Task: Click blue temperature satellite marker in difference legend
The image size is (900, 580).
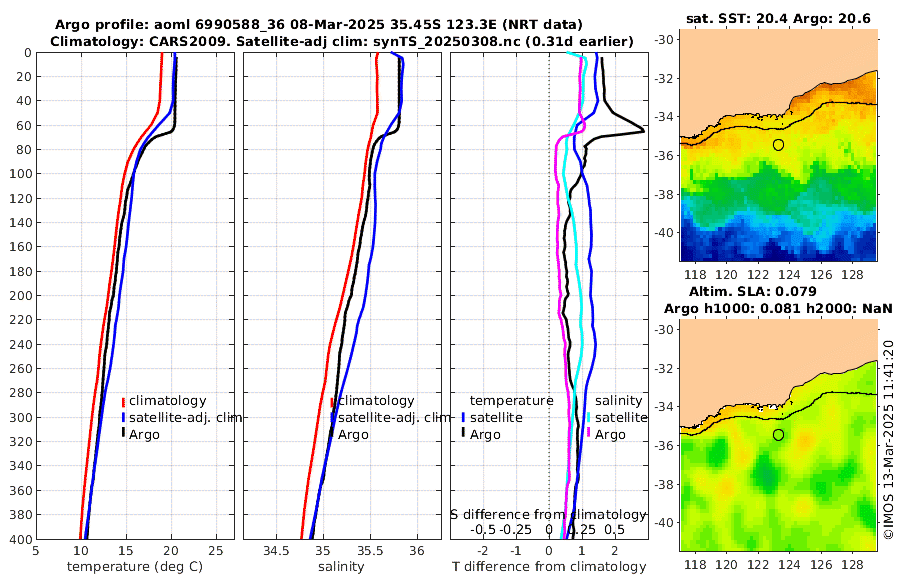Action: pos(463,417)
